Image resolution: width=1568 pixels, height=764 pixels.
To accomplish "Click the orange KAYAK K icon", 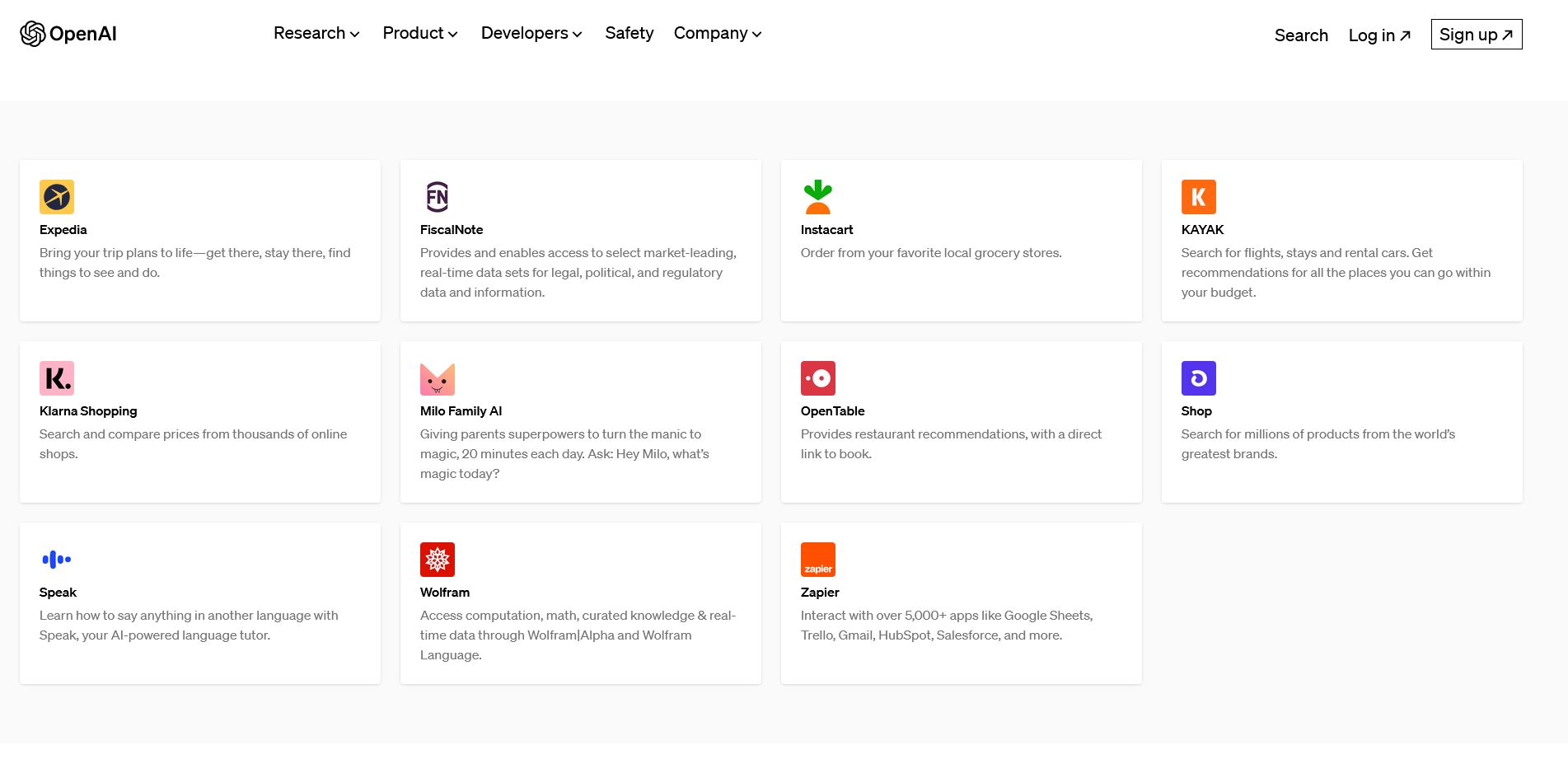I will (1199, 197).
